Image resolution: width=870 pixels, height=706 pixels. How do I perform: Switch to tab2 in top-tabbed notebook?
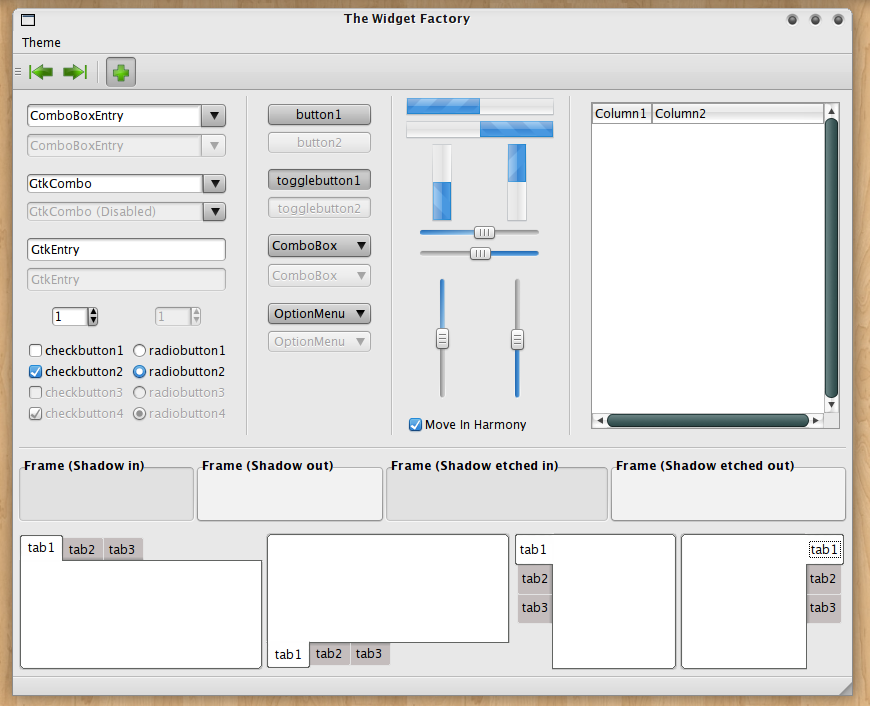click(82, 549)
